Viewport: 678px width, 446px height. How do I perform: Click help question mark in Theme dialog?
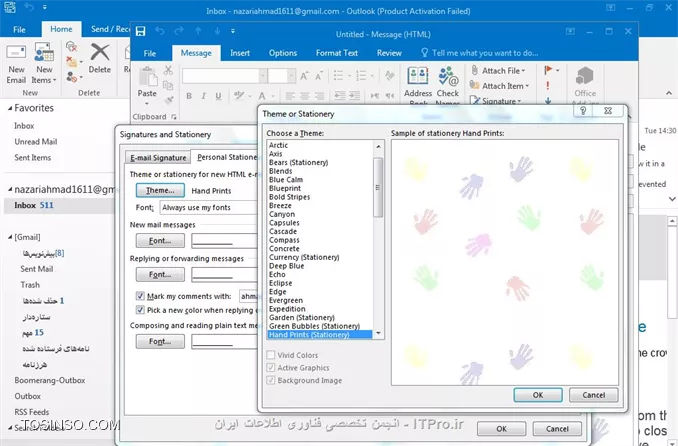point(583,111)
